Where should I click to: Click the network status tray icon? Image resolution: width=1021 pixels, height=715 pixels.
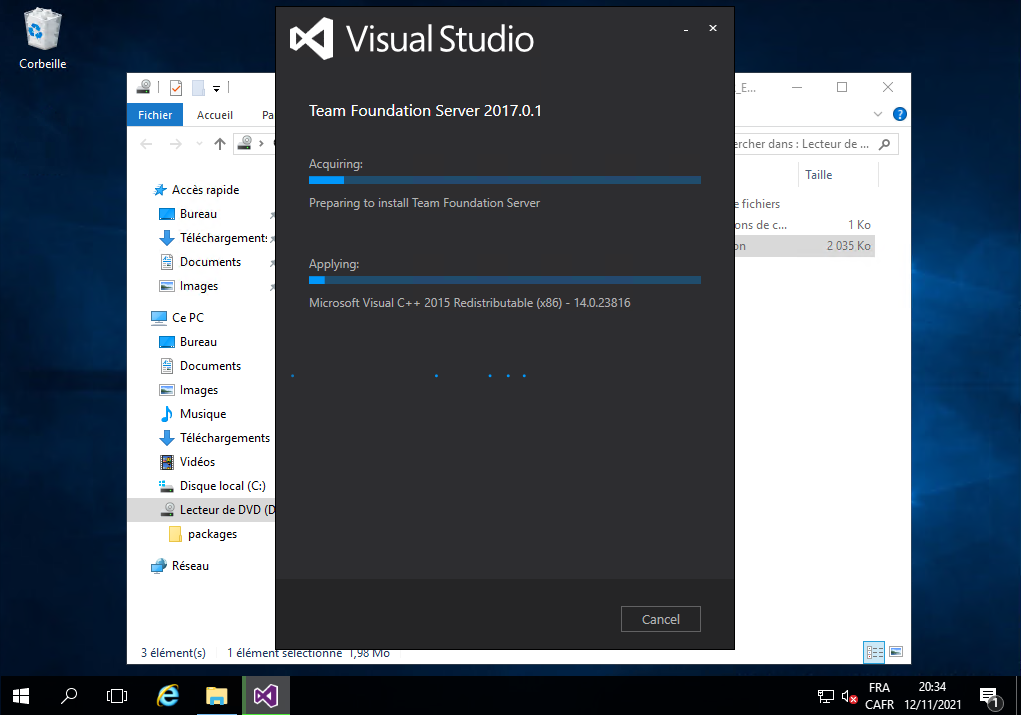(826, 696)
